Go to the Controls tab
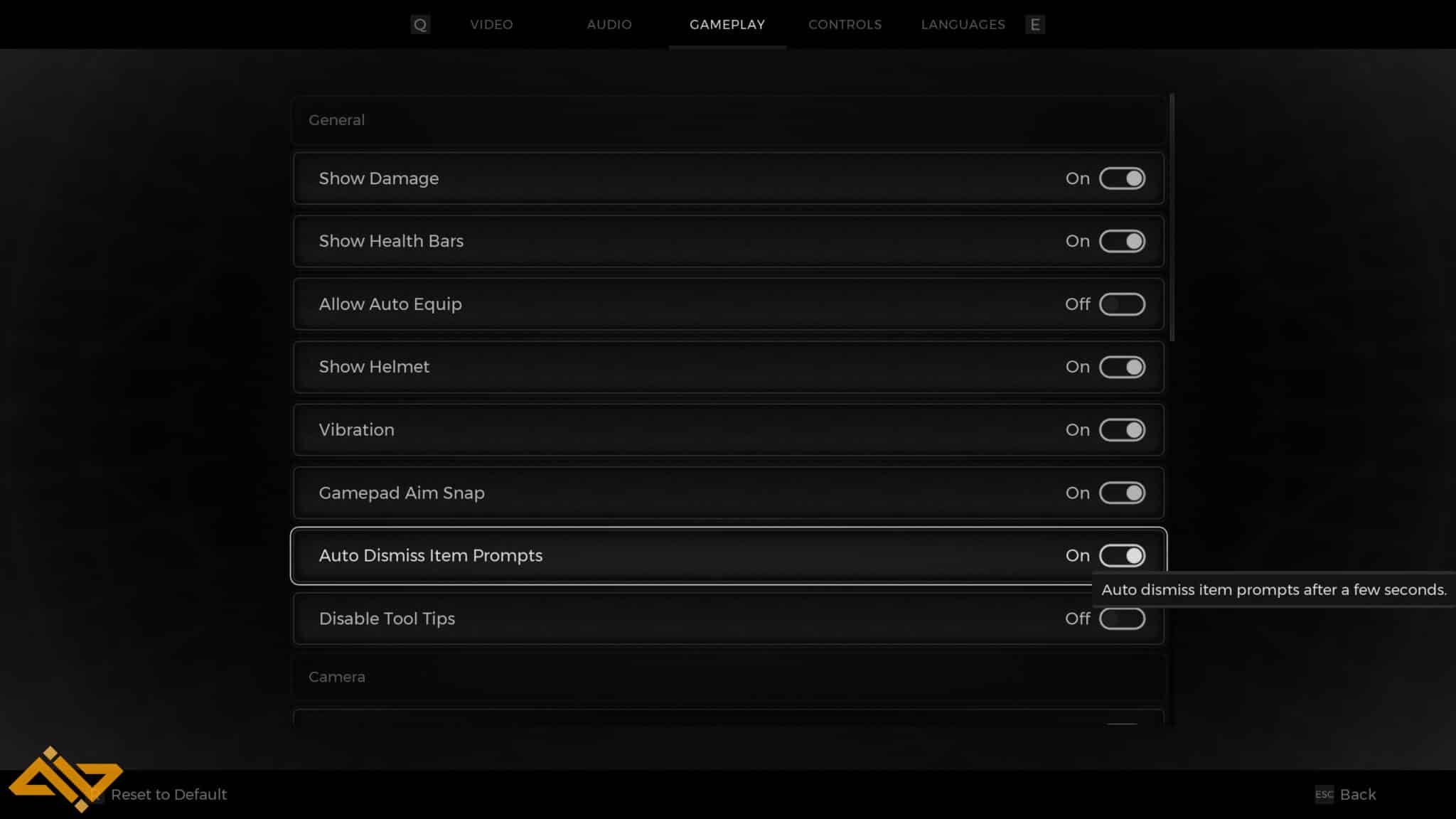Viewport: 1456px width, 819px height. click(845, 24)
